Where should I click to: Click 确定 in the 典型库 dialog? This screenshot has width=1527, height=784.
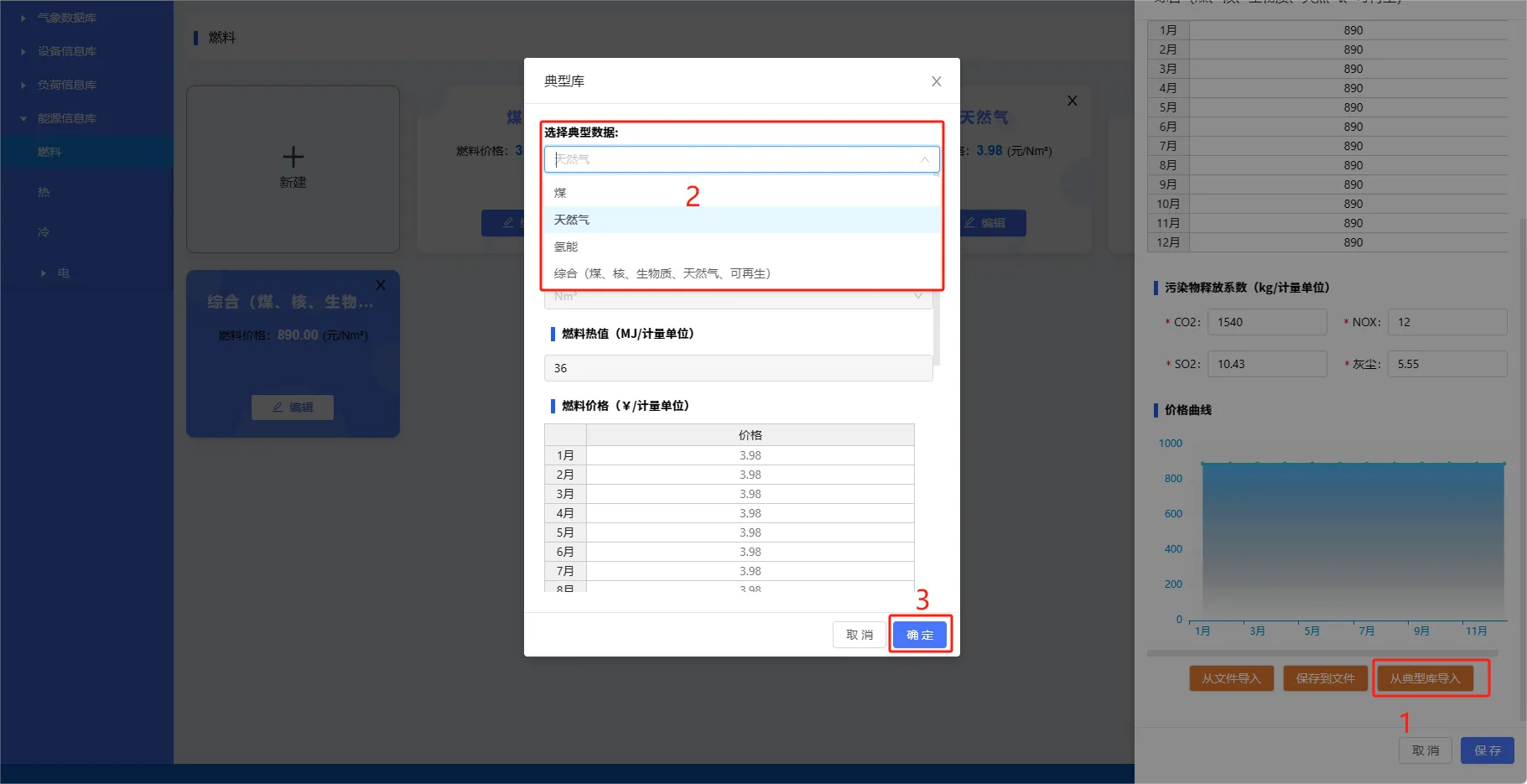[x=920, y=635]
